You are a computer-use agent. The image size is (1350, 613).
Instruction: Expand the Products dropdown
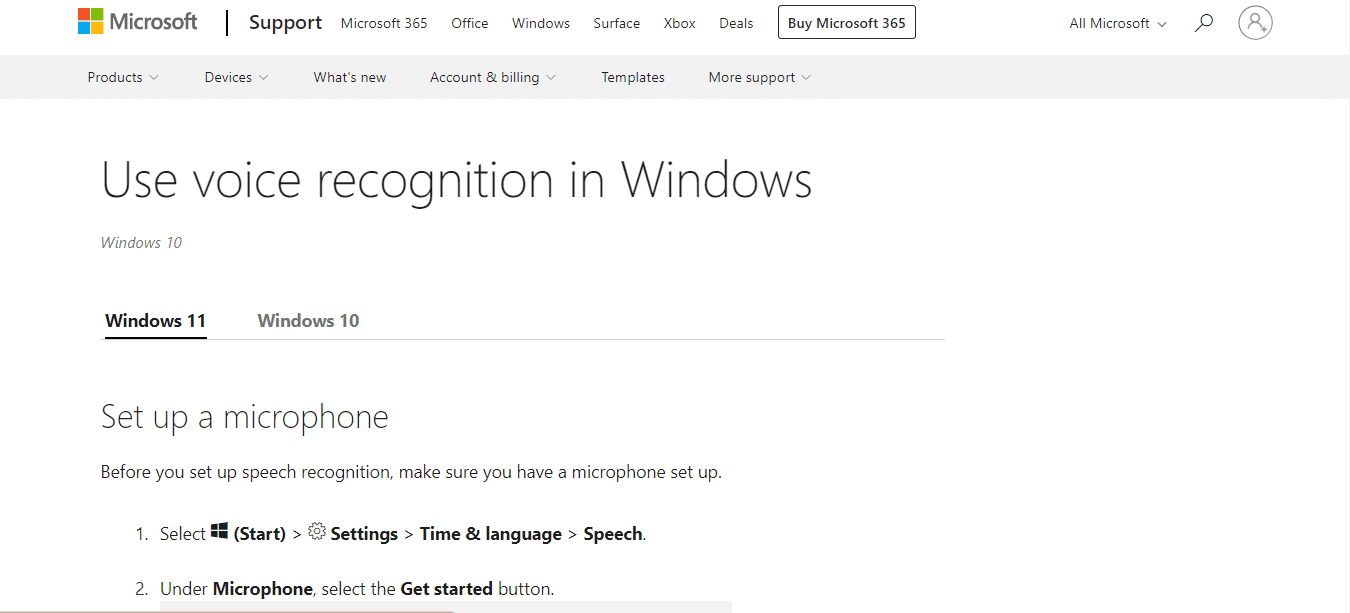pyautogui.click(x=121, y=76)
